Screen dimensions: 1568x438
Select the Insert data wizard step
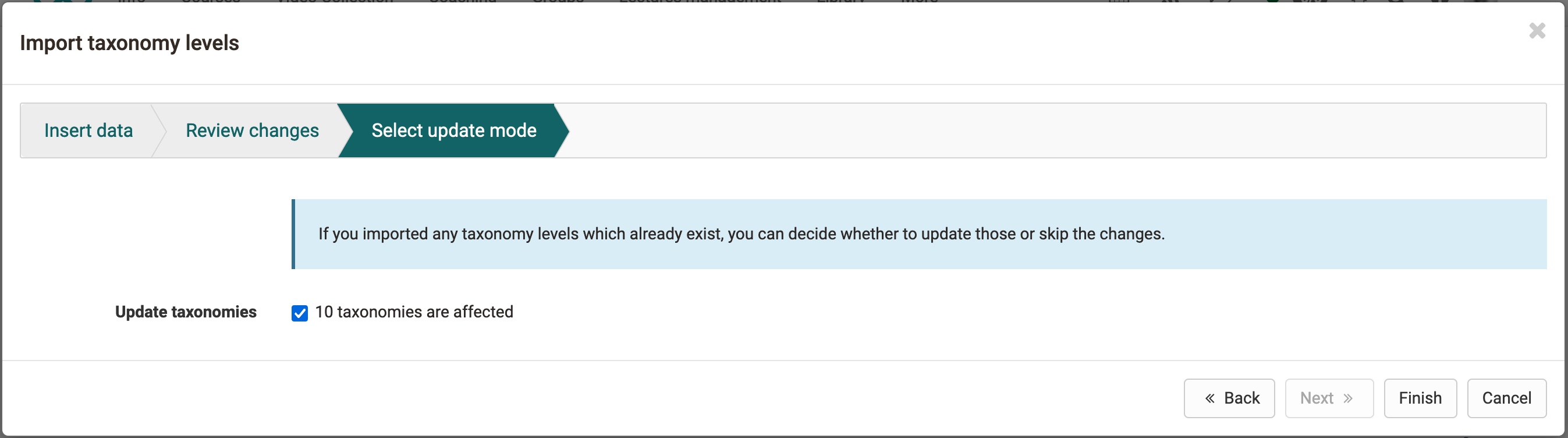(88, 130)
